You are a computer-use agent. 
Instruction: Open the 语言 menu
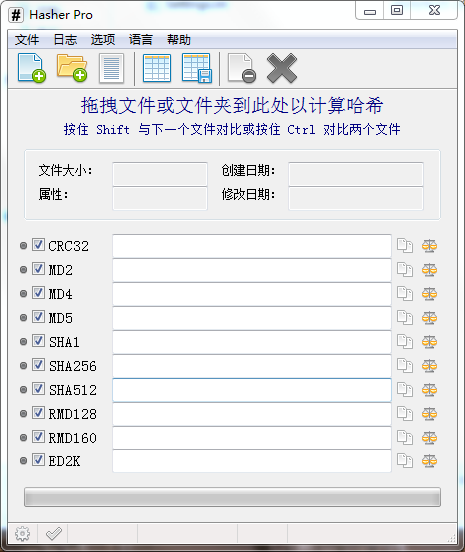tap(141, 40)
